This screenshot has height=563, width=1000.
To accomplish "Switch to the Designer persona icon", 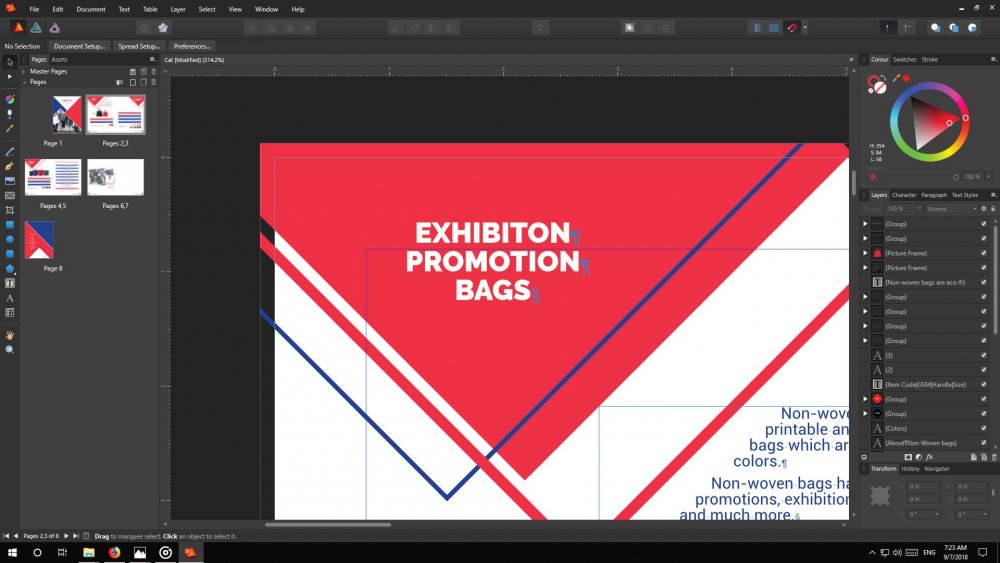I will 36,28.
